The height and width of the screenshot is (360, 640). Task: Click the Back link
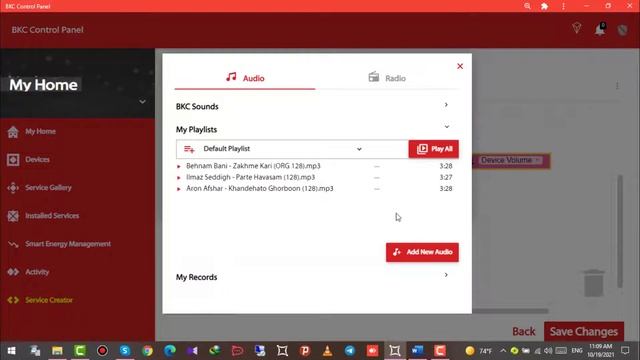524,331
